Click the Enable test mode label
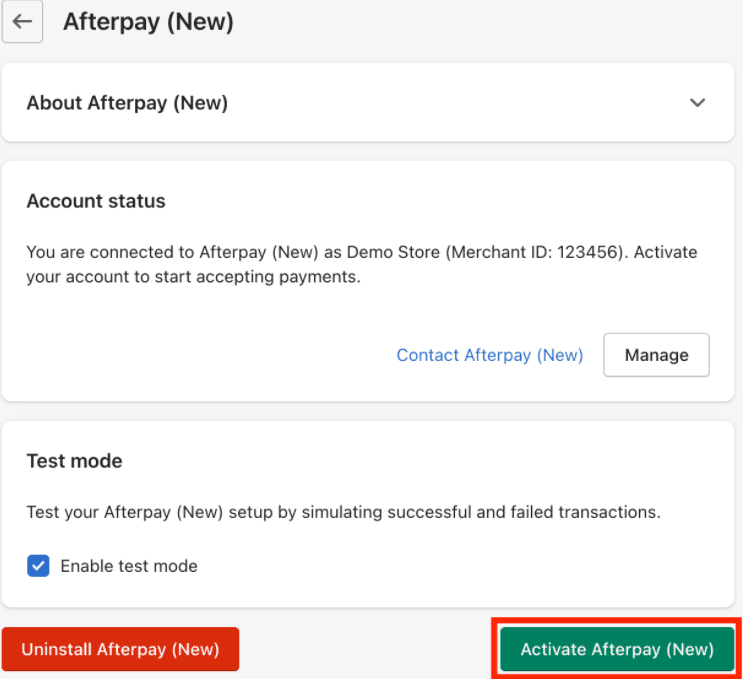This screenshot has width=745, height=679. tap(129, 566)
